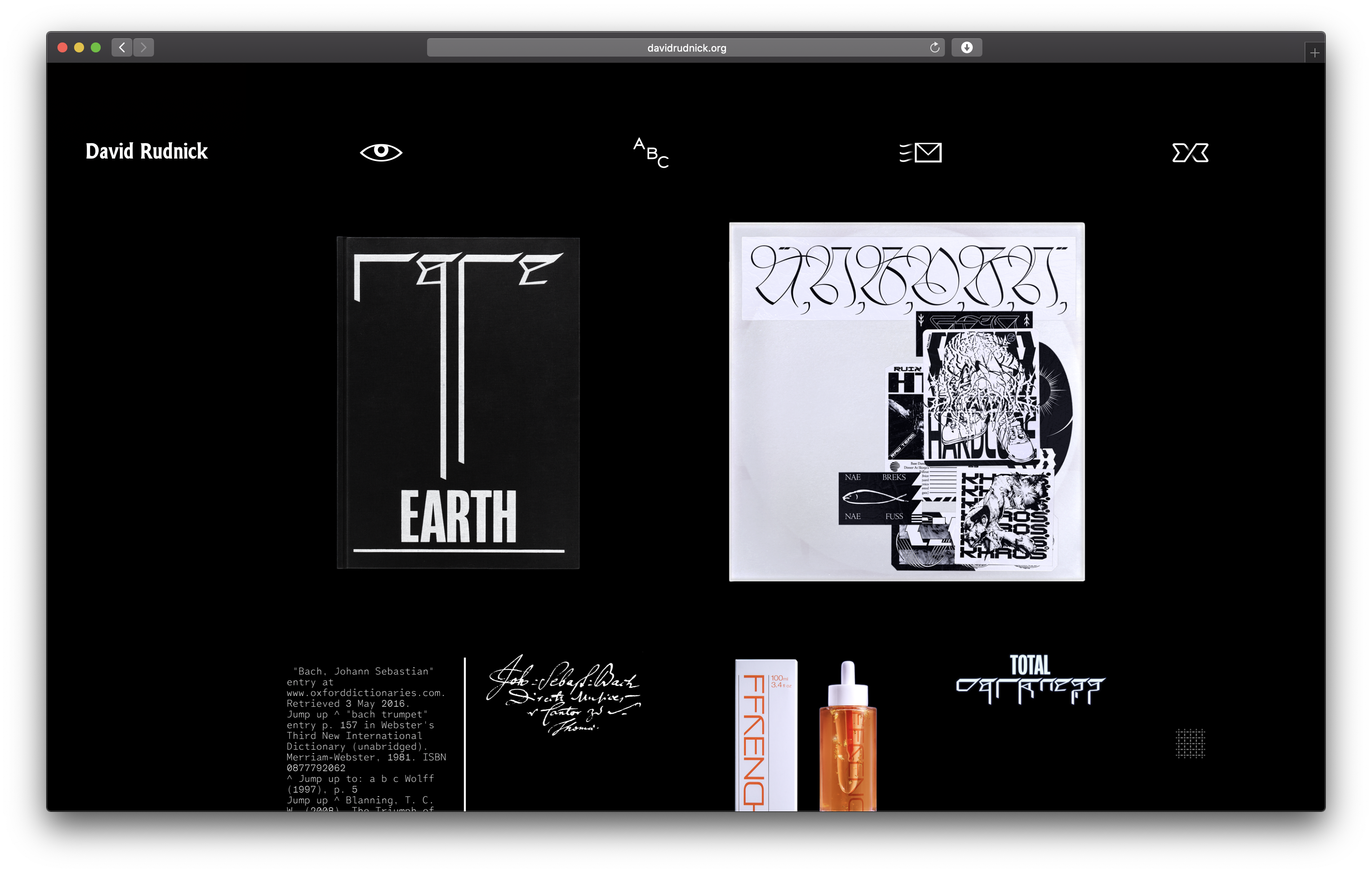Open the browser downloads button
Viewport: 1372px width, 873px height.
pyautogui.click(x=966, y=48)
